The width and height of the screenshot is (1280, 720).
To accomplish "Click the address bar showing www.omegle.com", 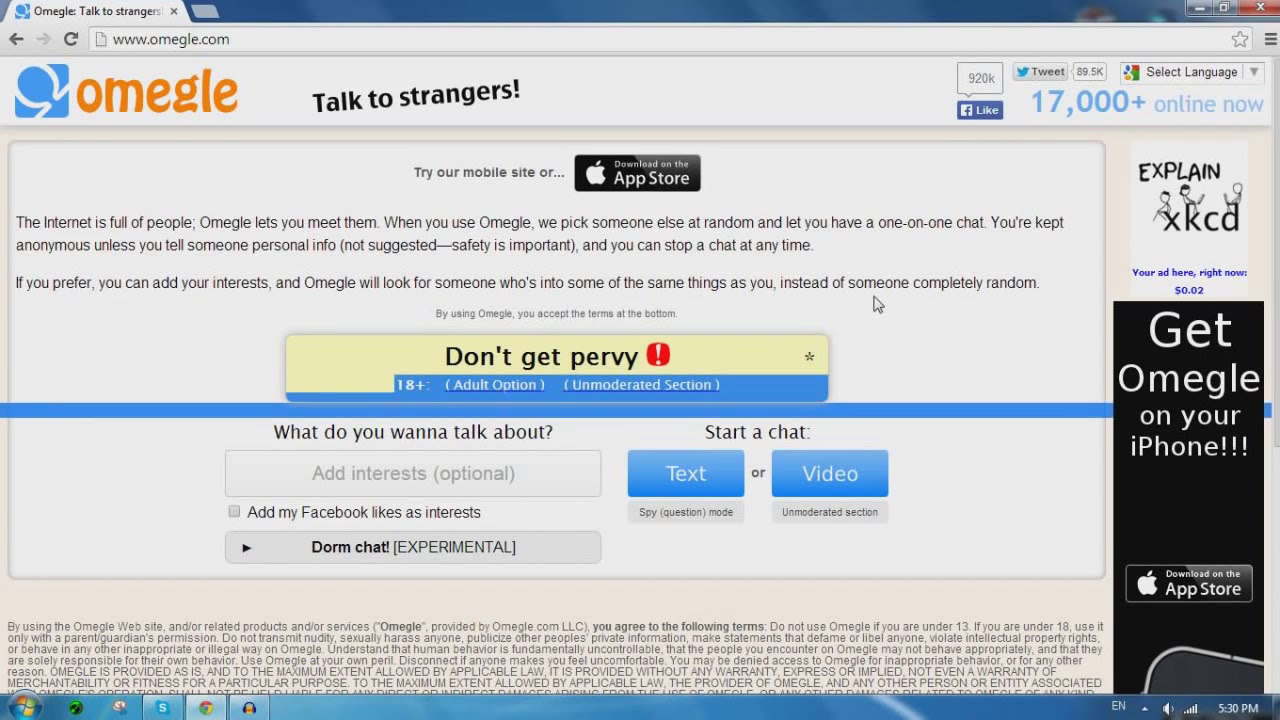I will (660, 39).
